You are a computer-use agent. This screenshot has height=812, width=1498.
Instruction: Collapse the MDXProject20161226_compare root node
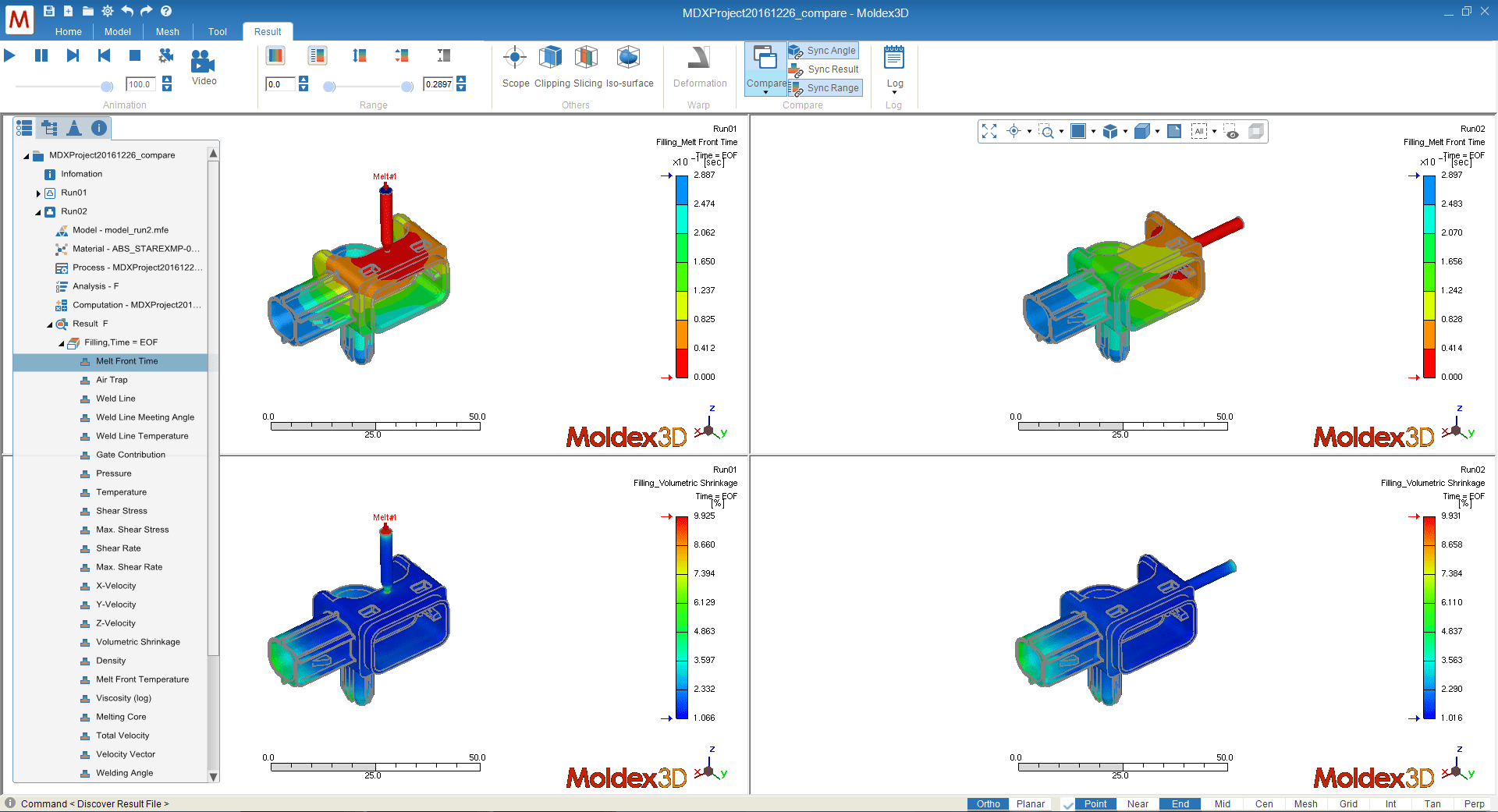(27, 156)
